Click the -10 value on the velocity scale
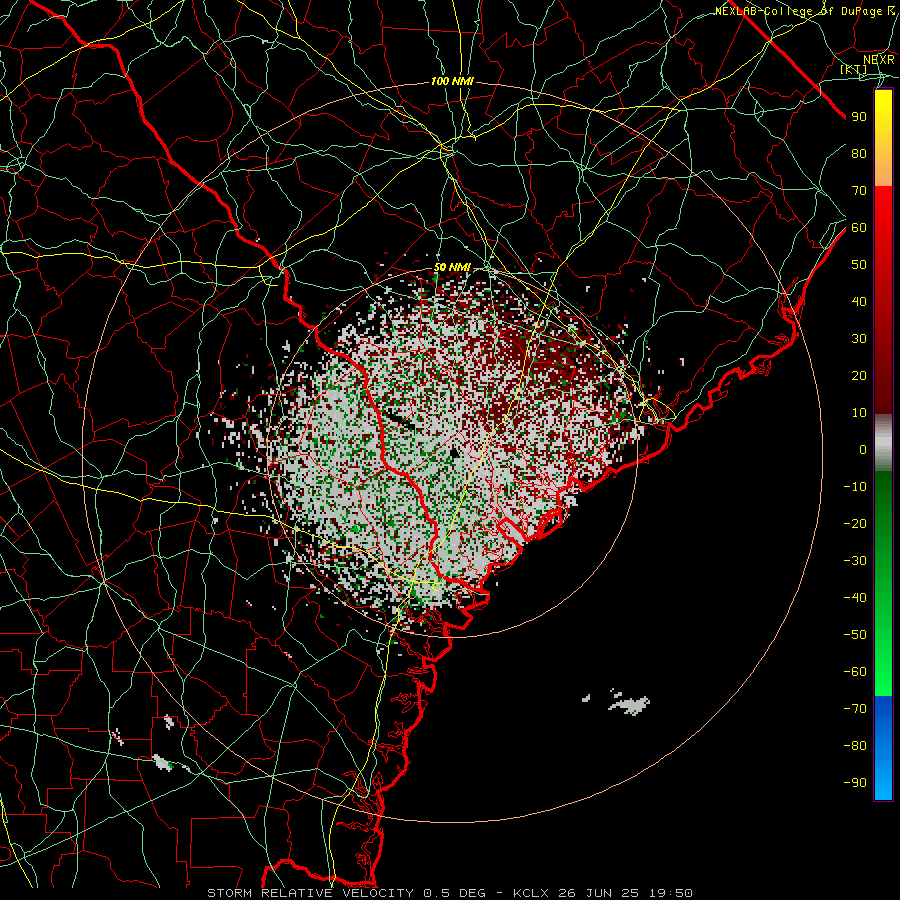Image resolution: width=900 pixels, height=900 pixels. 855,487
